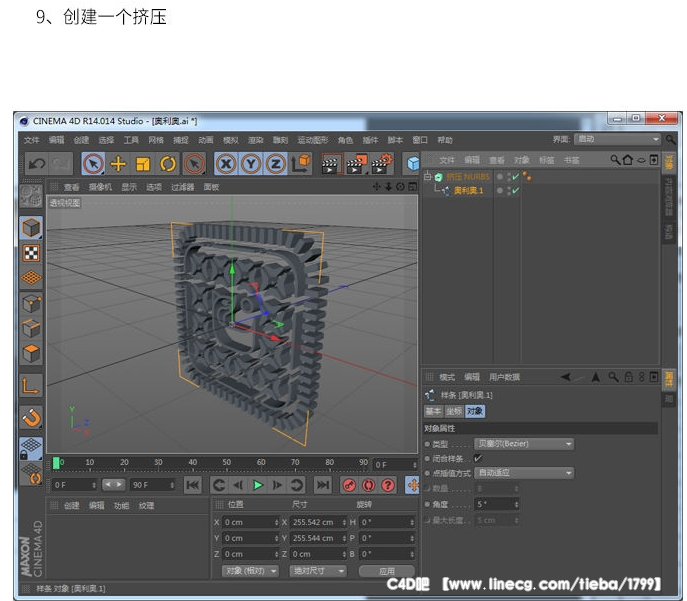Toggle Z axis lock

tap(276, 164)
